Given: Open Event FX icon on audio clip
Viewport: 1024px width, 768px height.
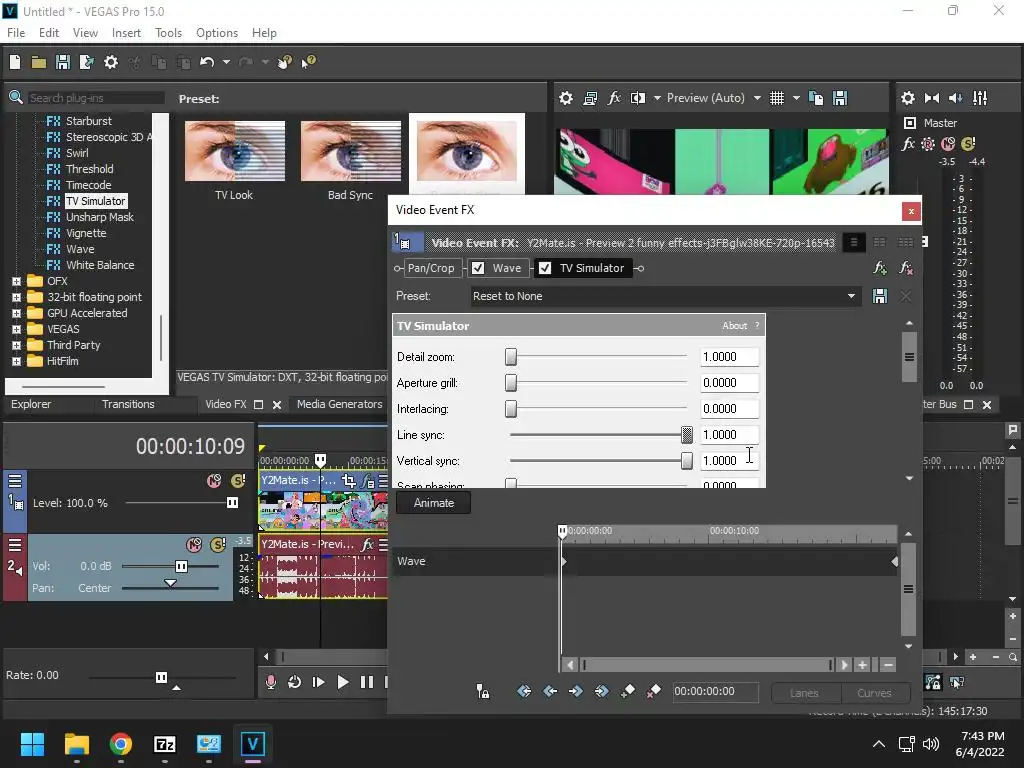Looking at the screenshot, I should (368, 544).
